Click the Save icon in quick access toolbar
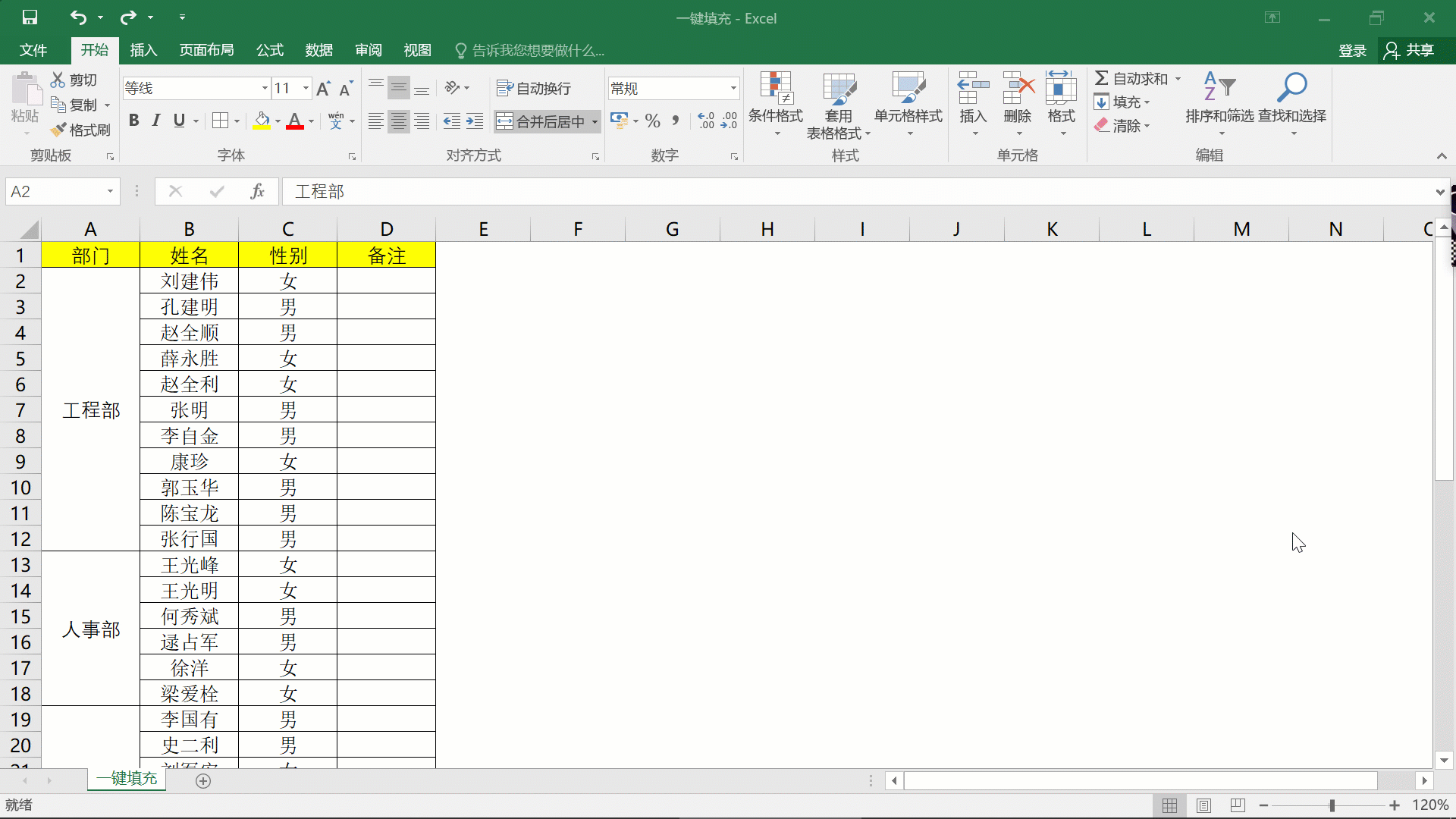 click(x=30, y=17)
